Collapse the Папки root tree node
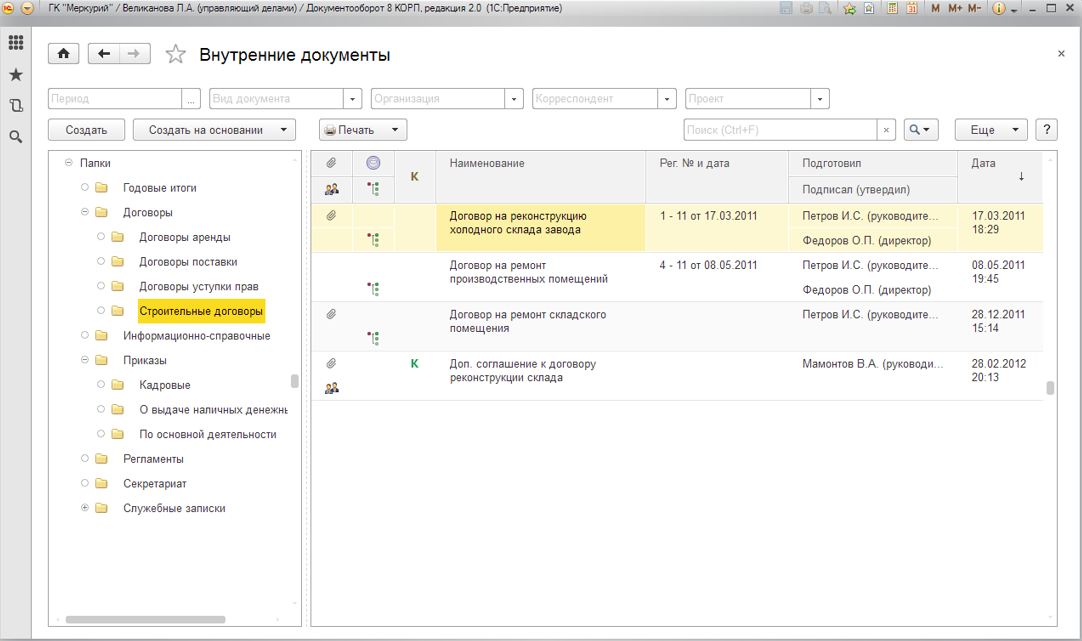1082x641 pixels. pyautogui.click(x=69, y=163)
